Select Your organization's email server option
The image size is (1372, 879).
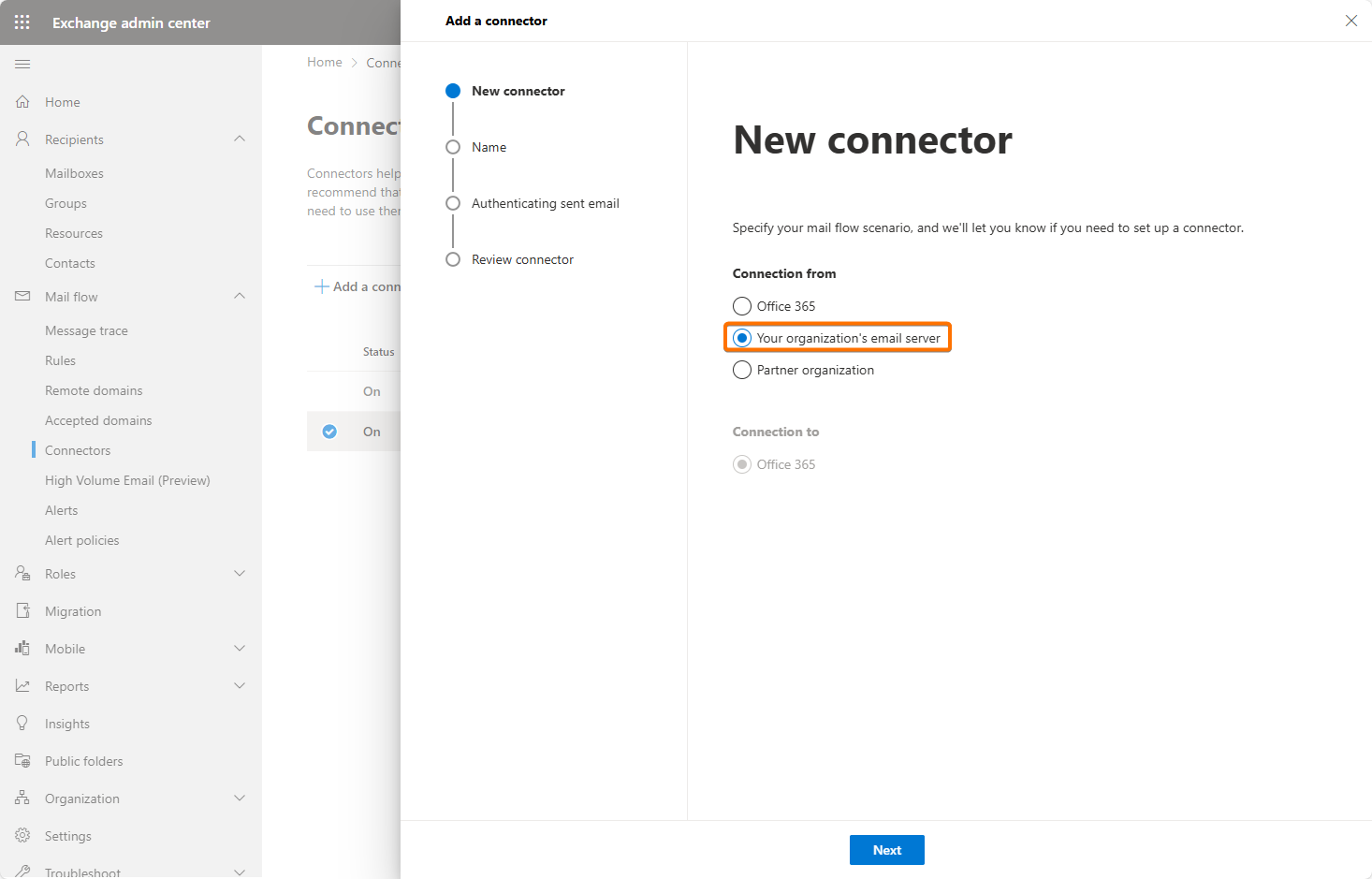(x=742, y=338)
